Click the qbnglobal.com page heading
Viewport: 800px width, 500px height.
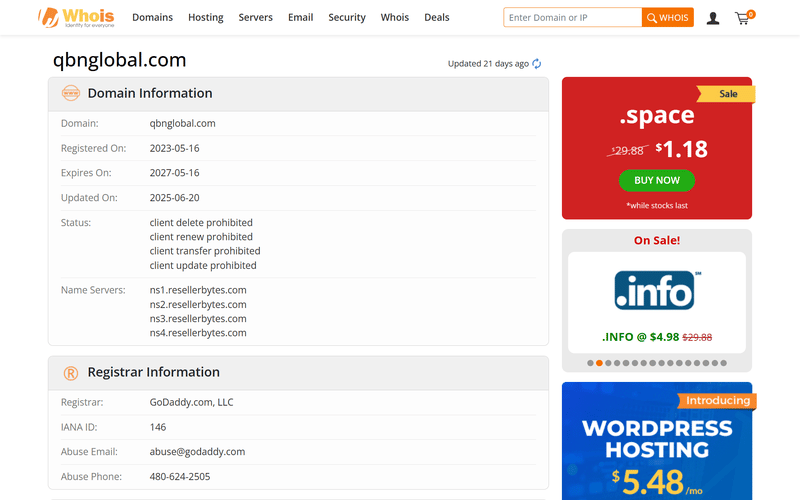[119, 60]
